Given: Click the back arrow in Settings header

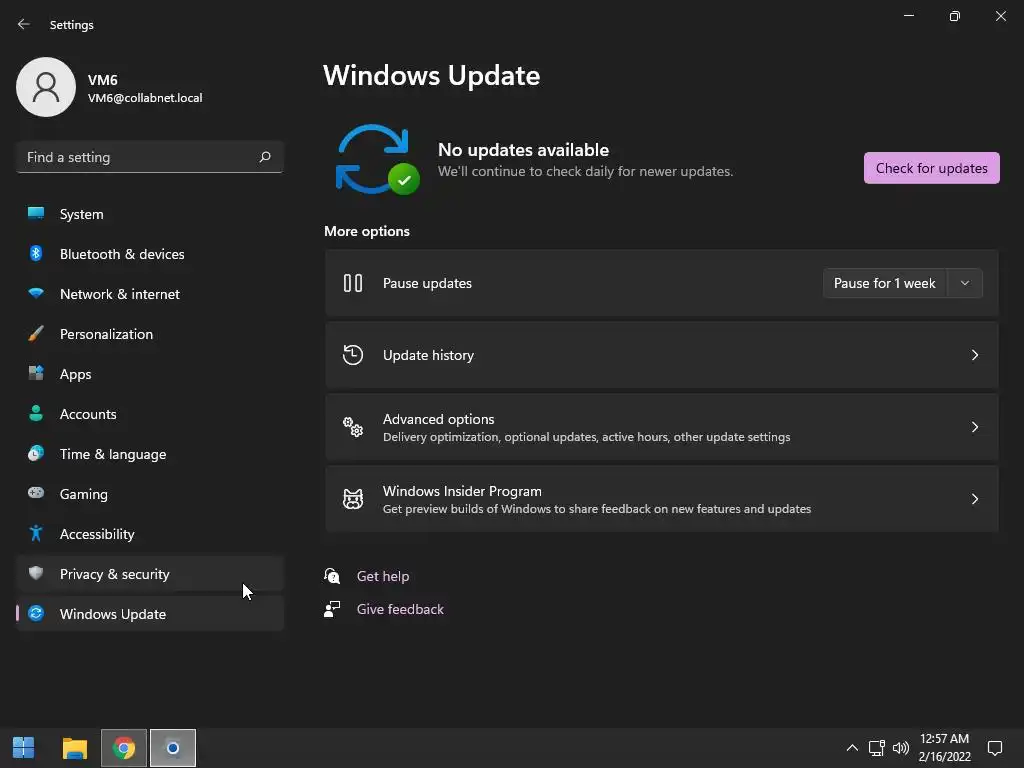Looking at the screenshot, I should pyautogui.click(x=24, y=24).
